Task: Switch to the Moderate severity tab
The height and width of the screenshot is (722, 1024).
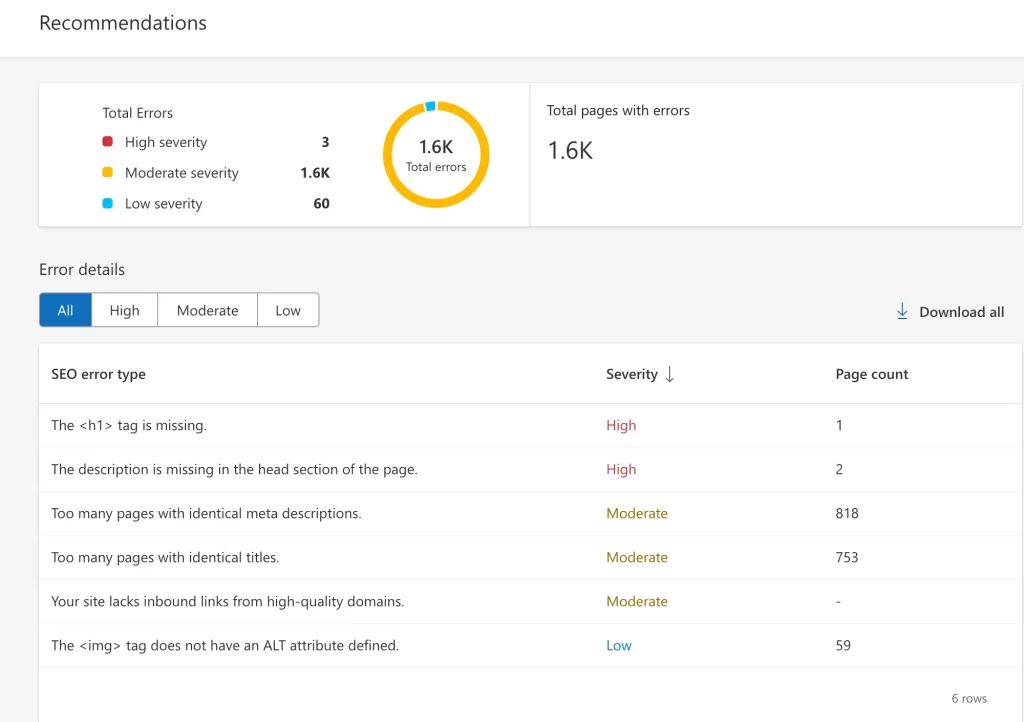Action: pos(207,310)
